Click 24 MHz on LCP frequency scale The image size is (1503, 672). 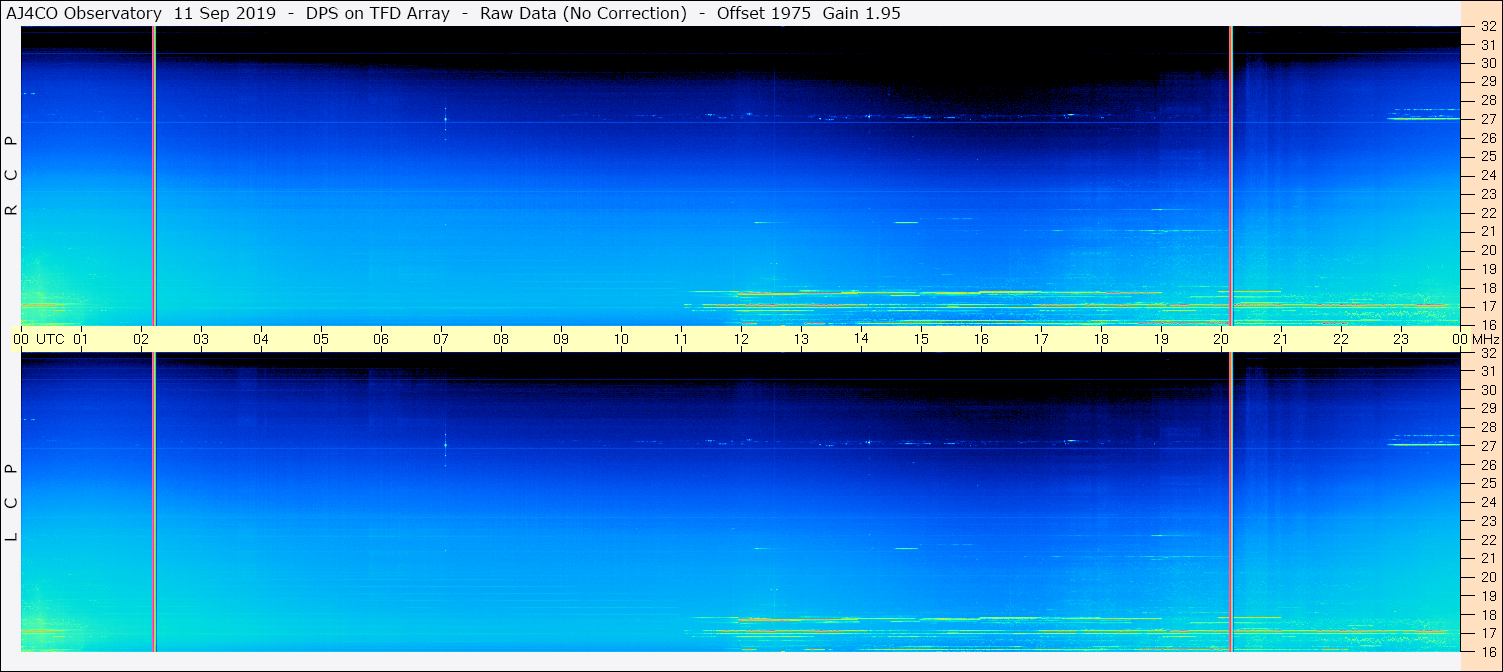[1488, 502]
